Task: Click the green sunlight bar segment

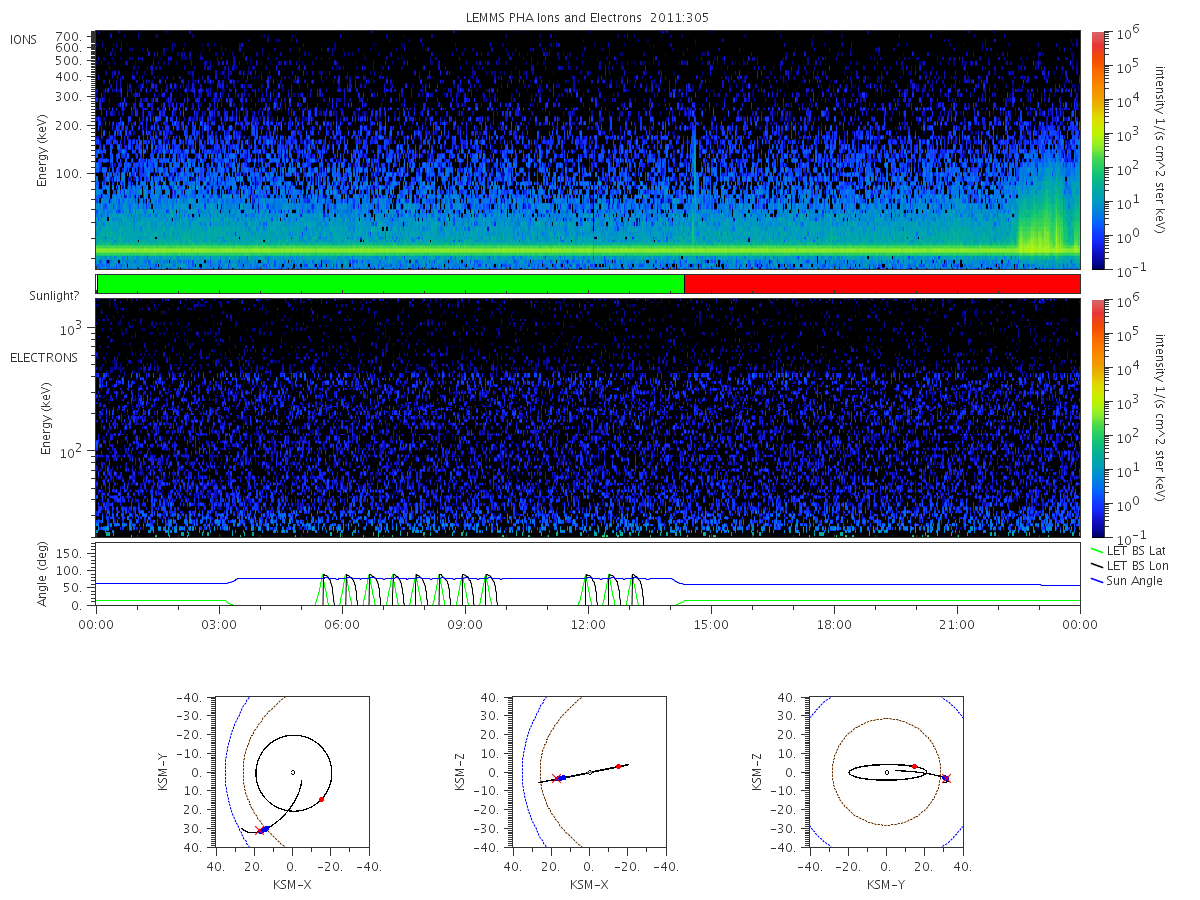Action: pyautogui.click(x=390, y=284)
